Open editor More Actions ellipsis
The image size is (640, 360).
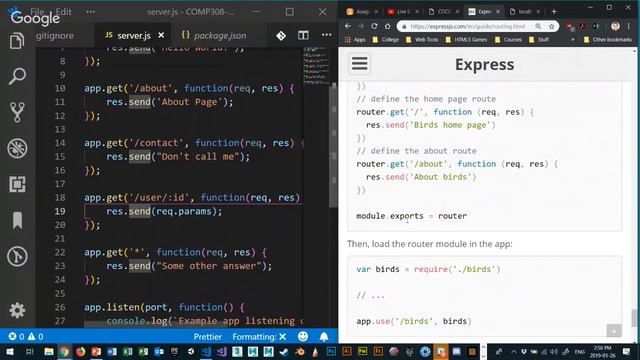(327, 35)
